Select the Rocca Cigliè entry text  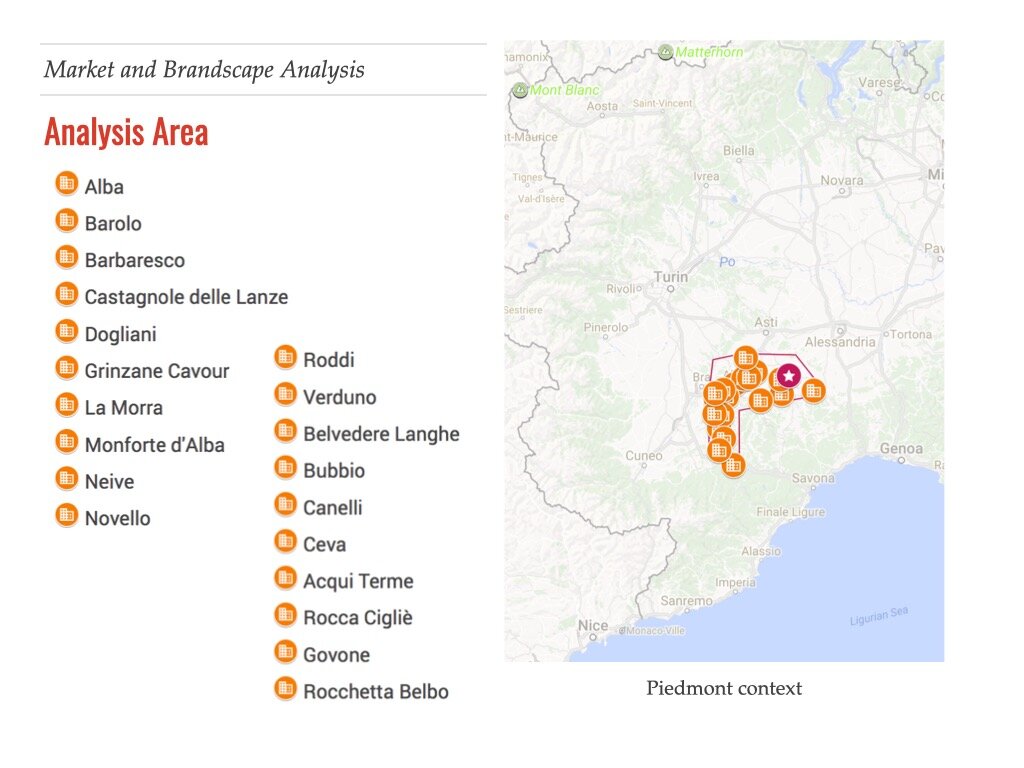358,618
